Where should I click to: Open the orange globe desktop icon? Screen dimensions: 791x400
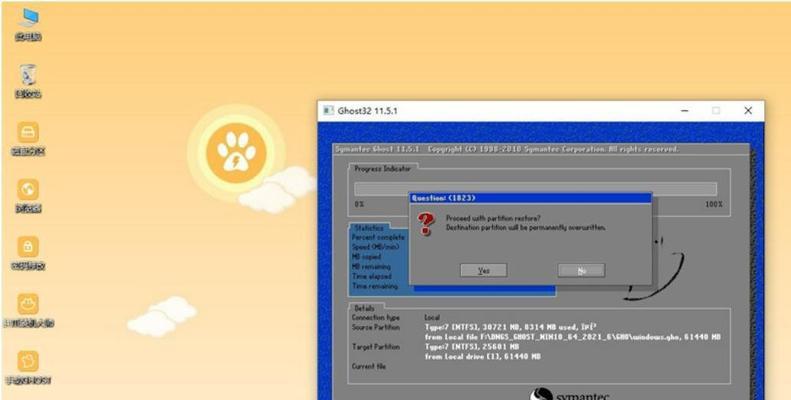tap(28, 196)
